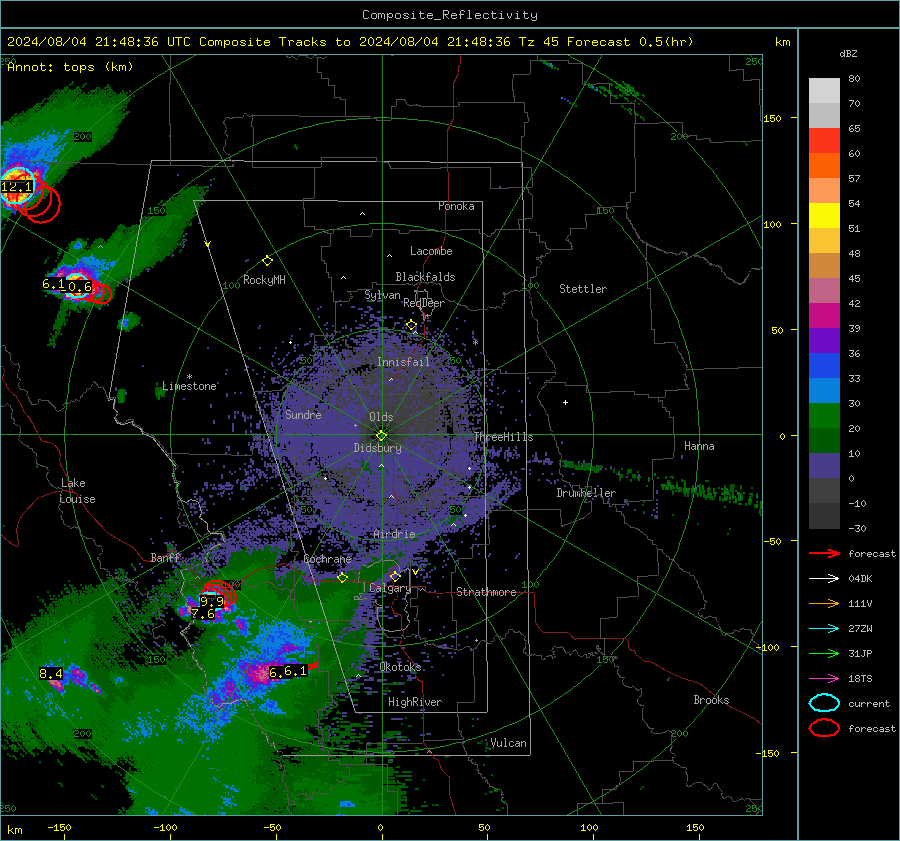Select the orange 111V track arrow

tap(824, 603)
